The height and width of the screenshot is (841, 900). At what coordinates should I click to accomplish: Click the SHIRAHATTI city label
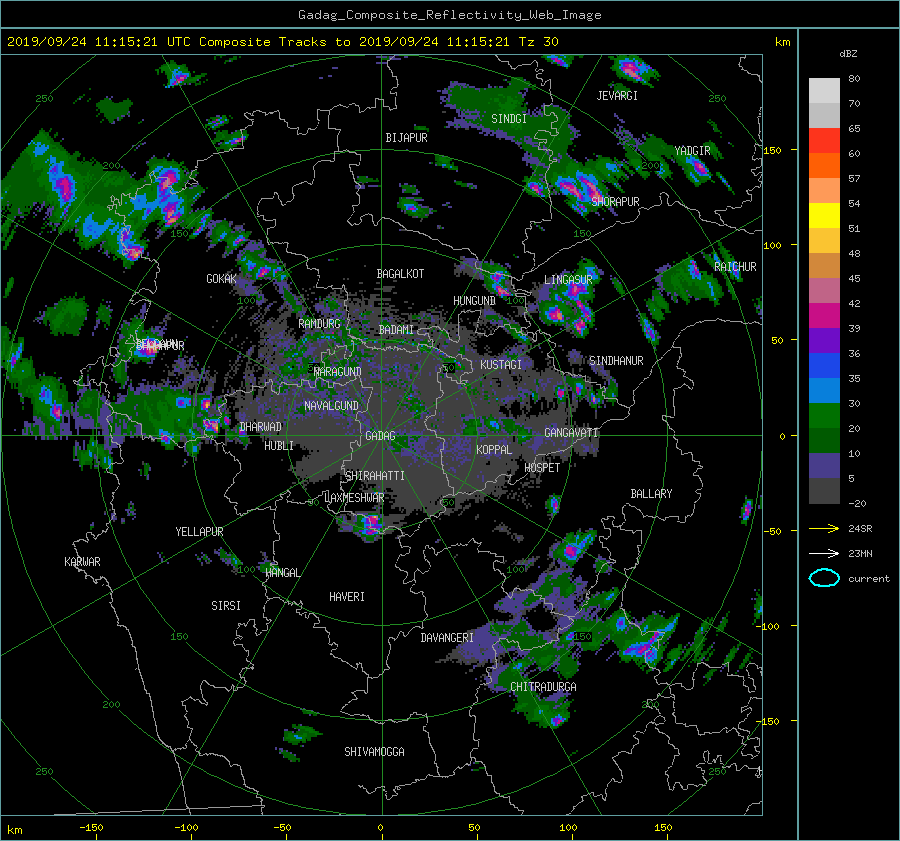(x=375, y=476)
